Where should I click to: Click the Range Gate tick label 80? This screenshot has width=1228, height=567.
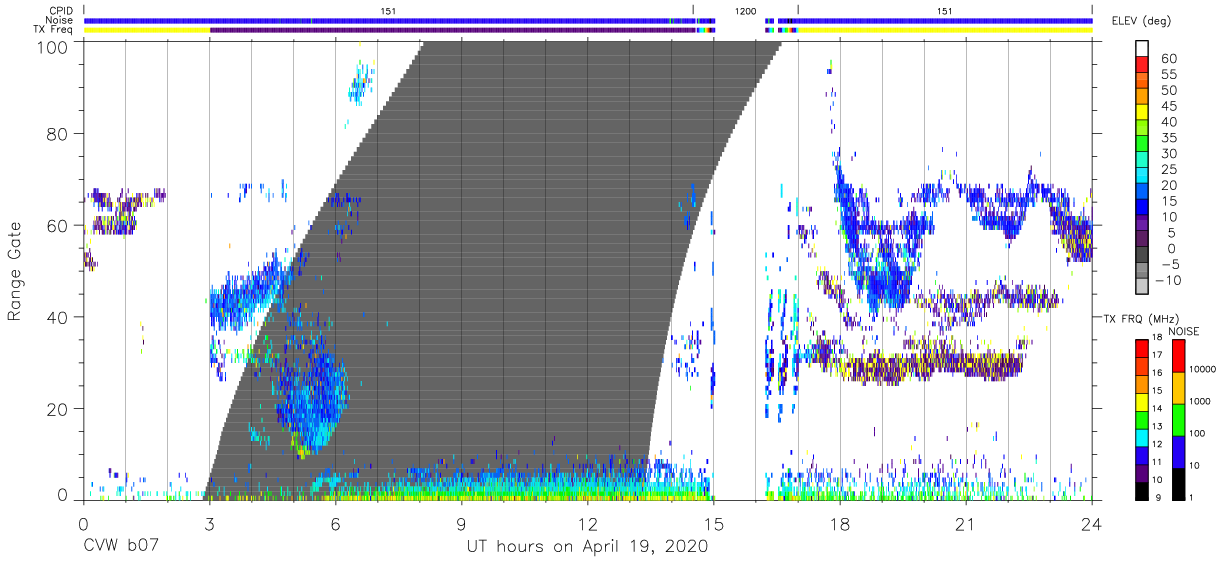pos(59,133)
